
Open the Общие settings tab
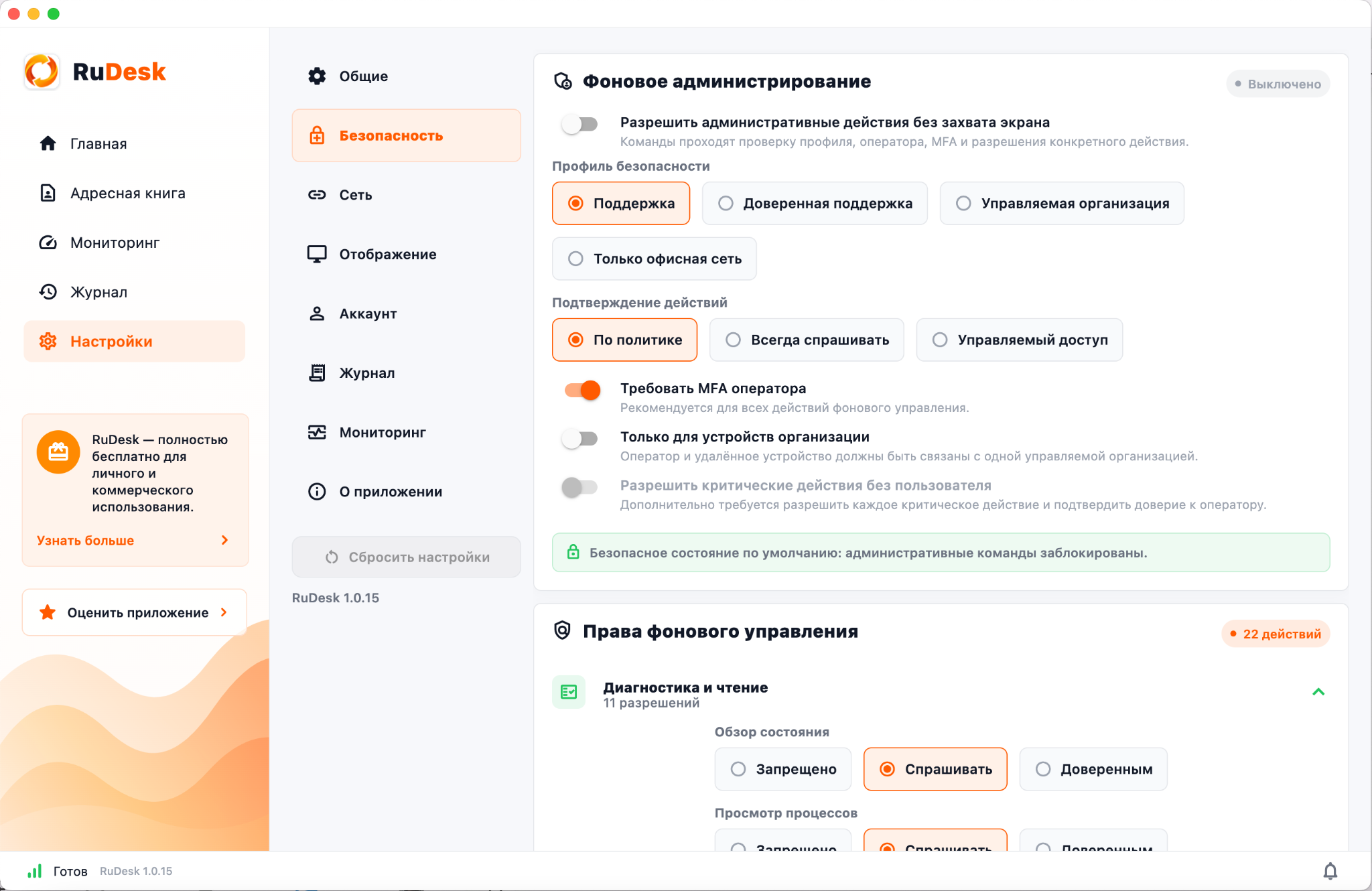coord(407,76)
